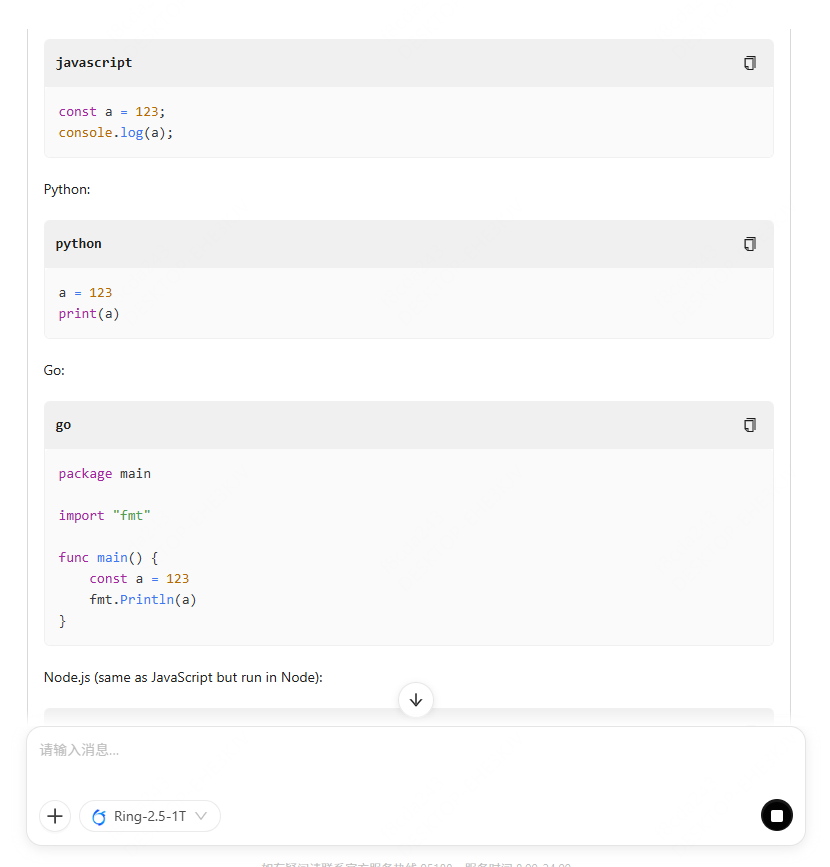Click the Node.js description paragraph
This screenshot has height=867, width=830.
[183, 677]
